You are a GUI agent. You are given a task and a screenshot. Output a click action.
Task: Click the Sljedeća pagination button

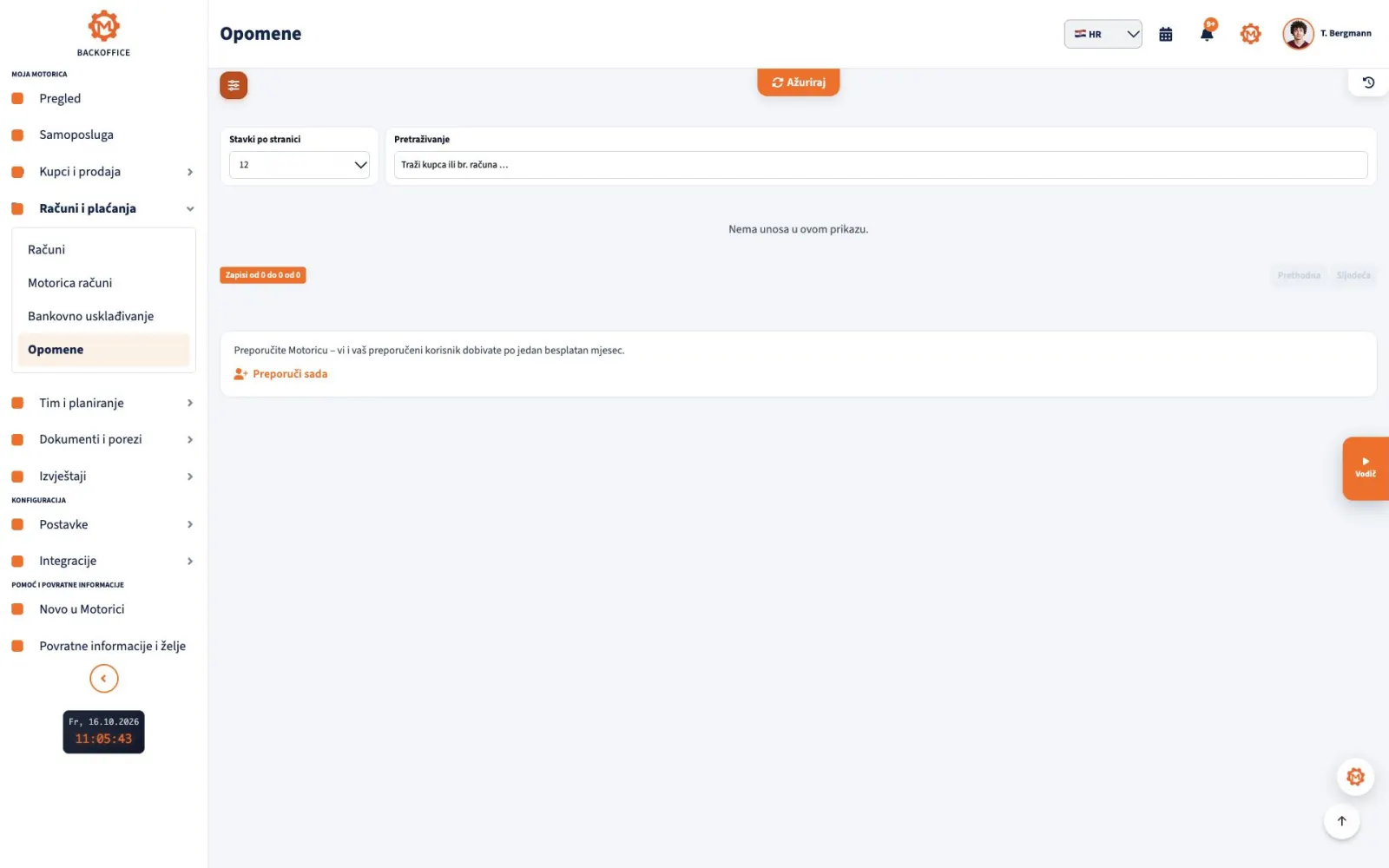tap(1353, 275)
